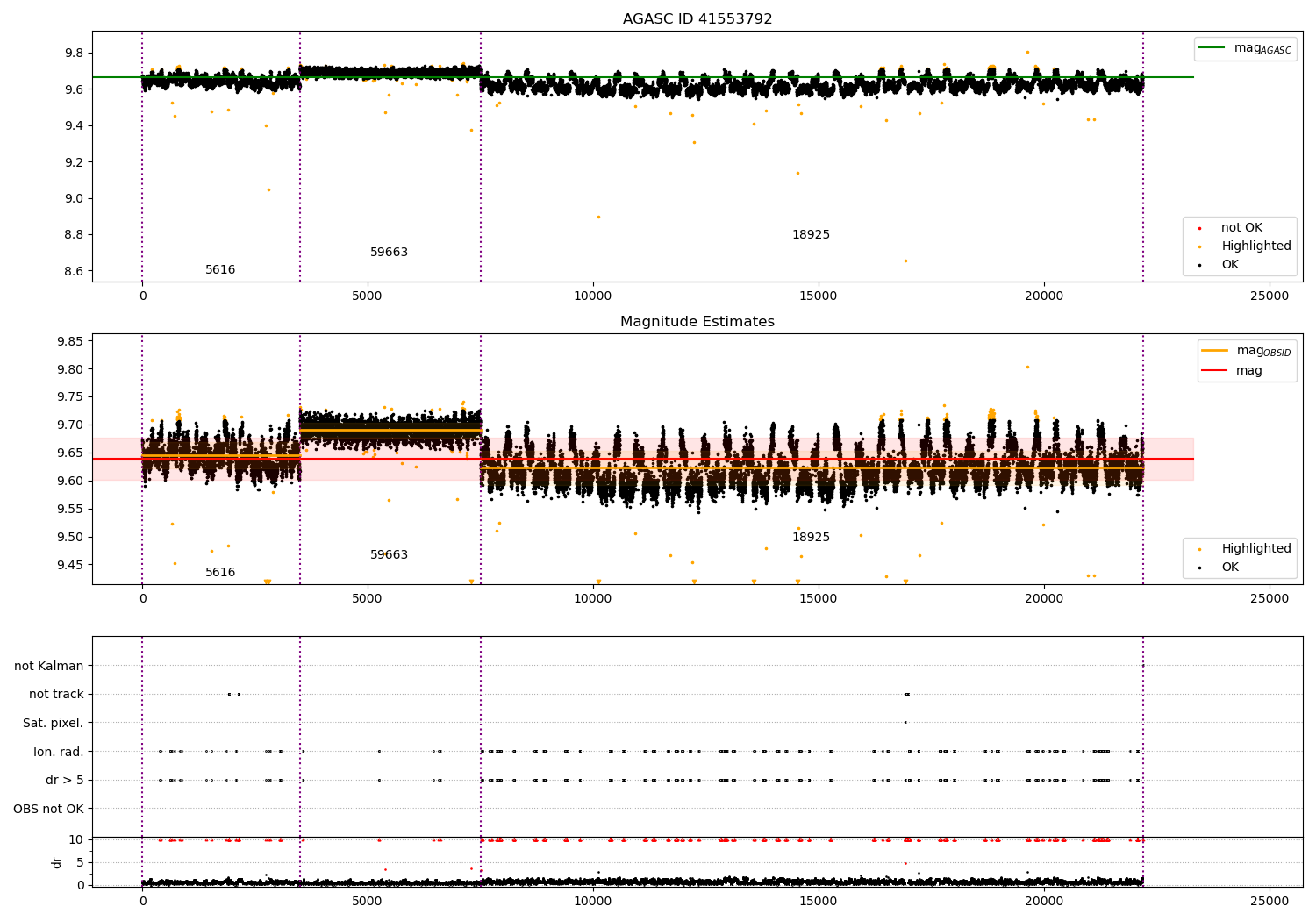Click the 'Magnitude Estimates' plot title
Screen dimensions: 1316x921
[x=697, y=322]
